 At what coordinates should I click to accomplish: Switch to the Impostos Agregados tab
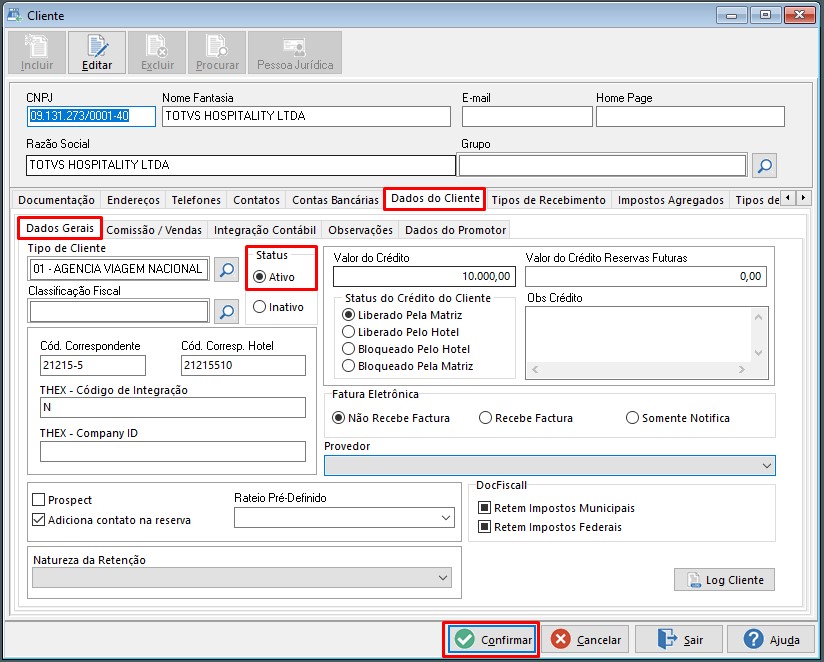pyautogui.click(x=671, y=200)
